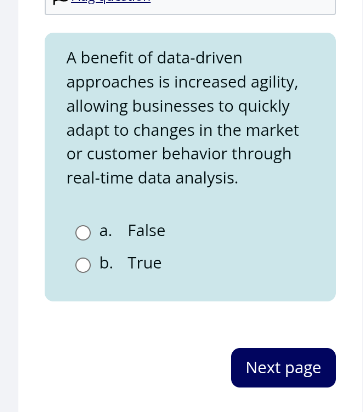363x412 pixels.
Task: Click the words "customer behavior" in the question
Action: pos(152,154)
